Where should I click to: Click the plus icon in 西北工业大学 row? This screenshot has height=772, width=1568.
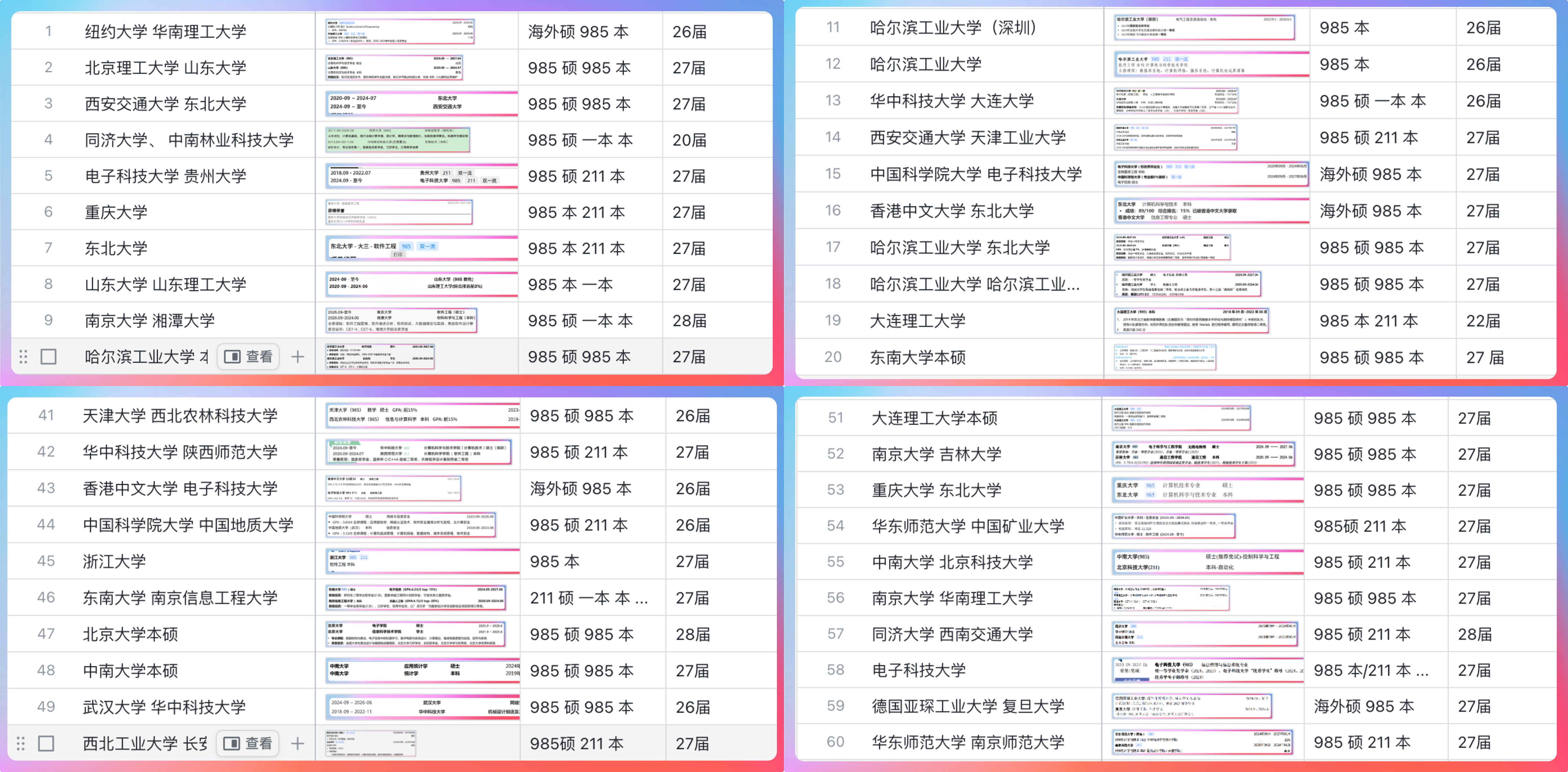pyautogui.click(x=297, y=744)
